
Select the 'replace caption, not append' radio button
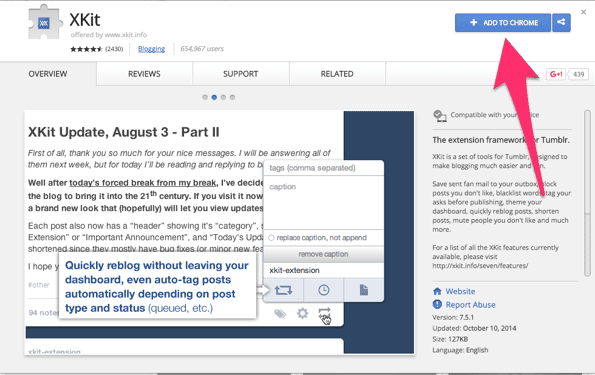pos(271,238)
